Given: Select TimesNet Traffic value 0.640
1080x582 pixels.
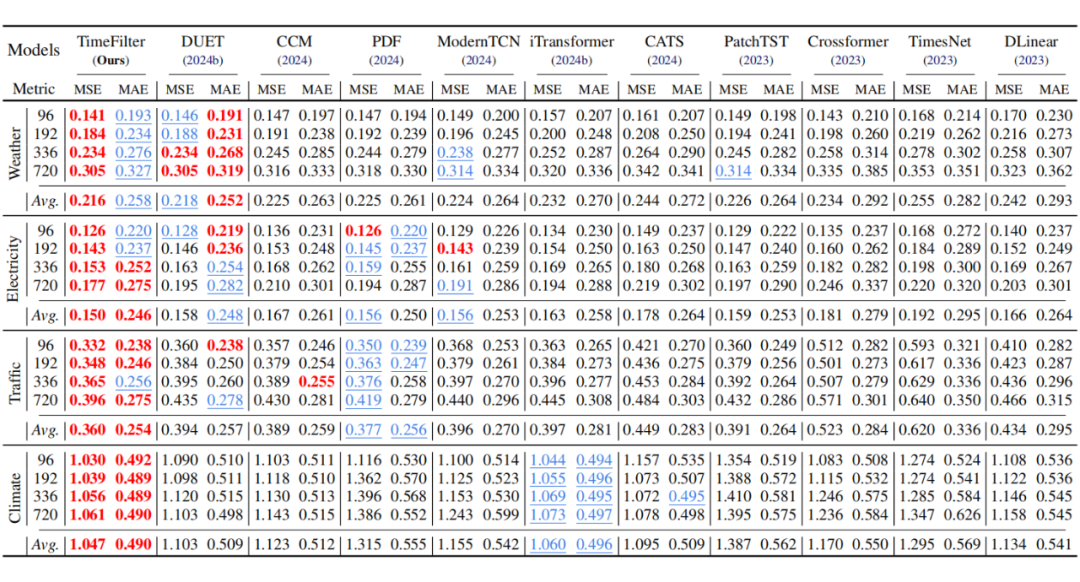Looking at the screenshot, I should 917,400.
